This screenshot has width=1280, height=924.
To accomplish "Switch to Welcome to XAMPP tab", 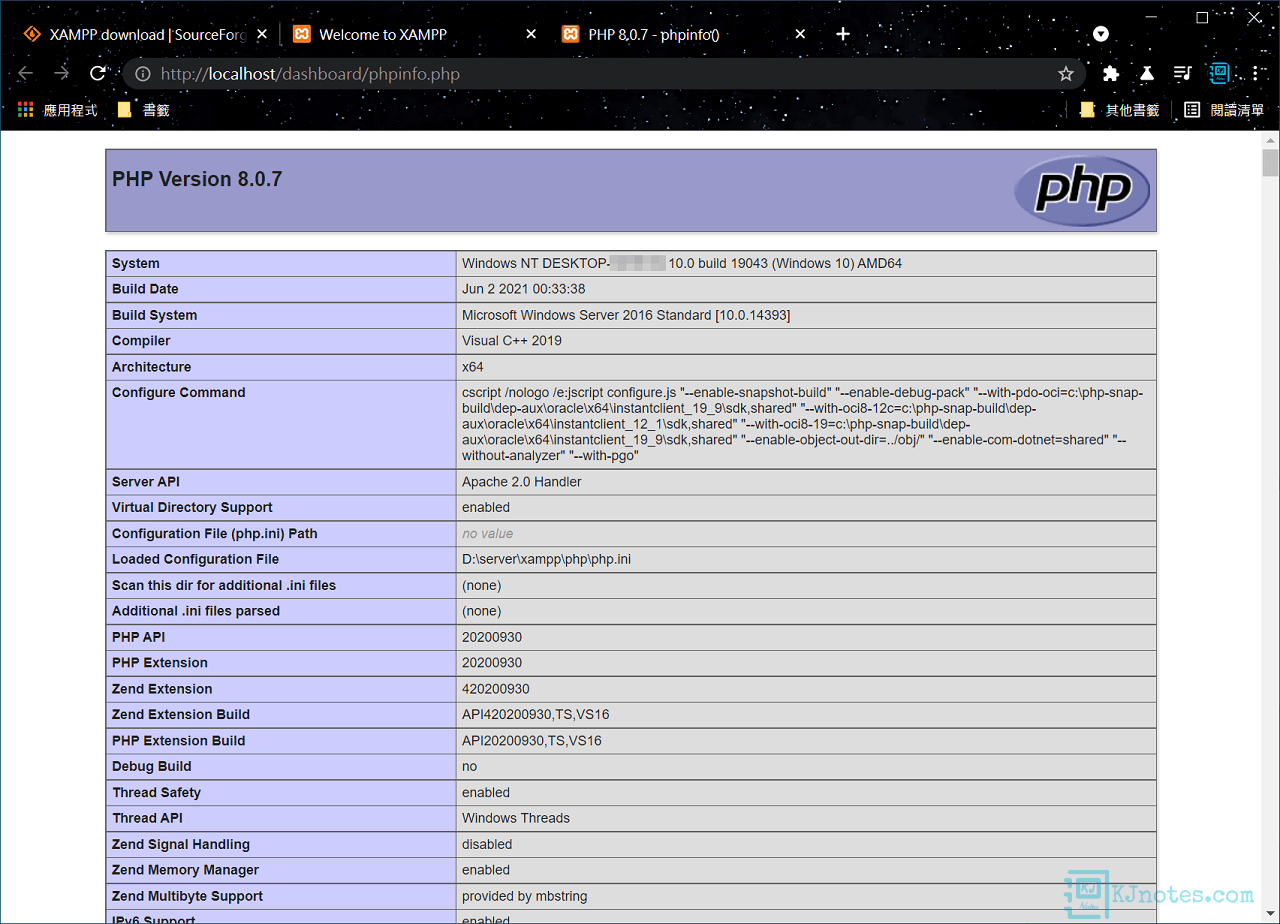I will [414, 34].
